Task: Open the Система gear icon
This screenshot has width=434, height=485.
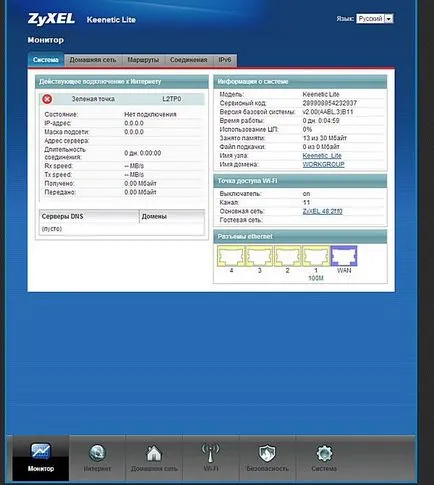Action: tap(324, 453)
